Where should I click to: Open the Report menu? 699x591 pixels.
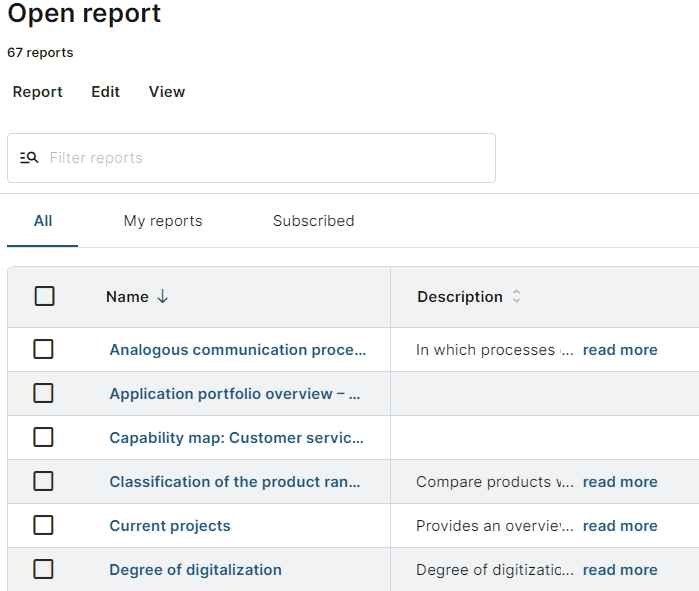37,92
